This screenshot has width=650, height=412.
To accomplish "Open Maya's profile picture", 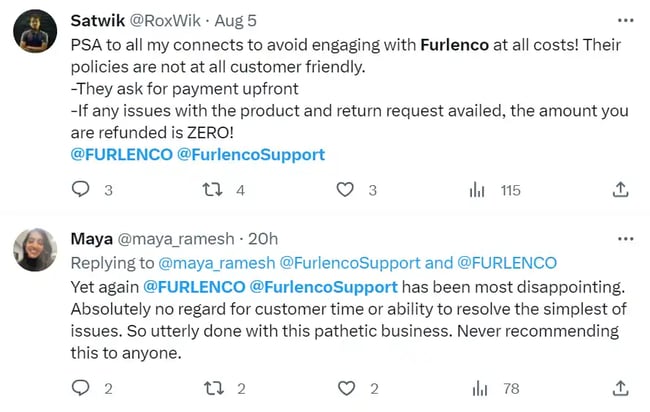I will click(x=35, y=250).
